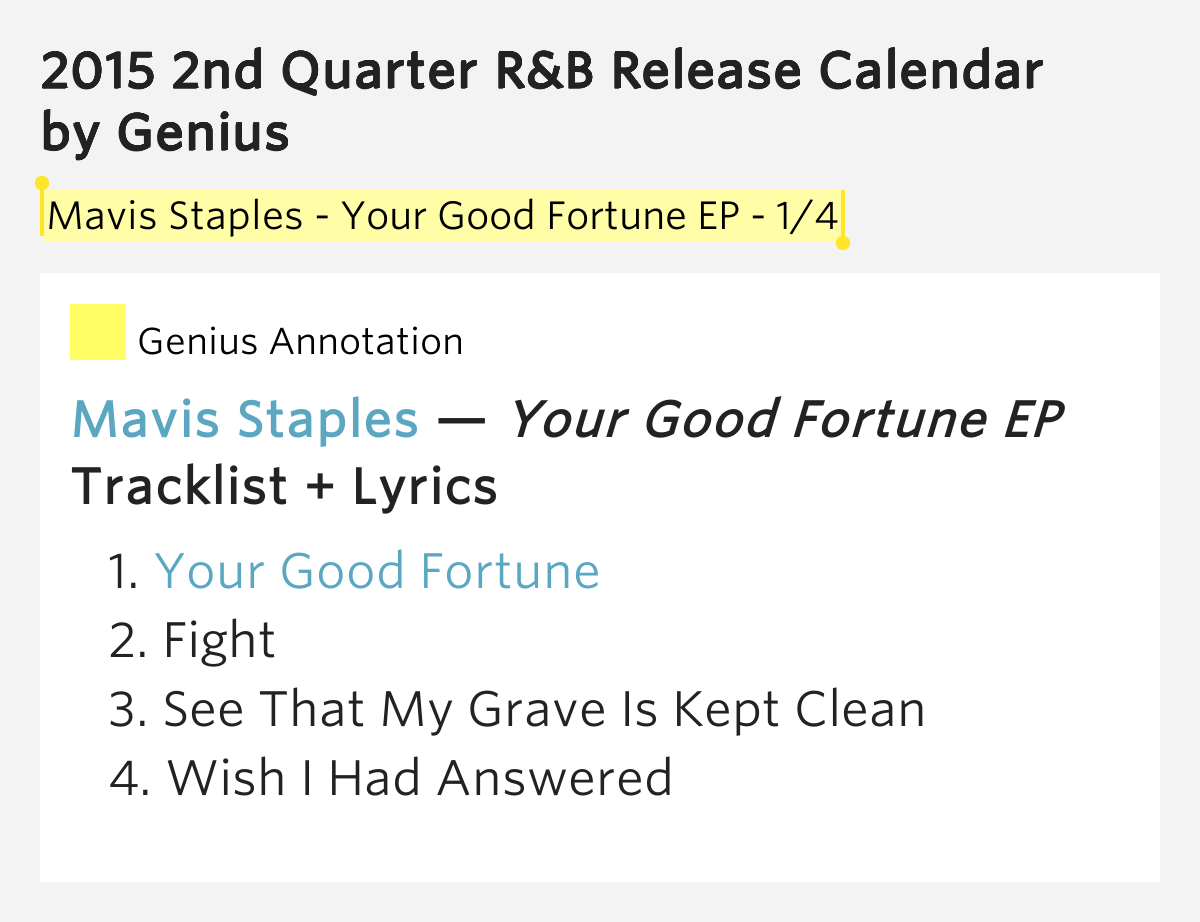Click the "by Genius" title line
Viewport: 1200px width, 922px height.
pos(165,133)
